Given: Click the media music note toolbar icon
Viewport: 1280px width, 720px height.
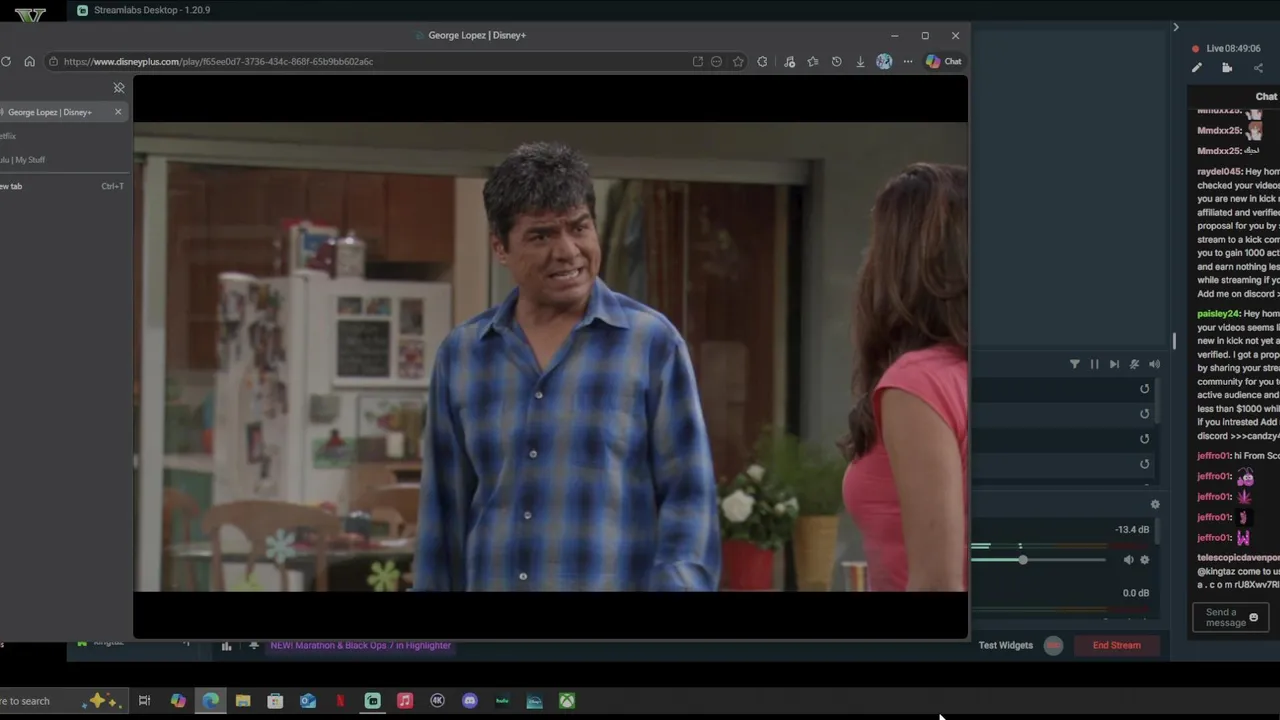Looking at the screenshot, I should (x=789, y=61).
